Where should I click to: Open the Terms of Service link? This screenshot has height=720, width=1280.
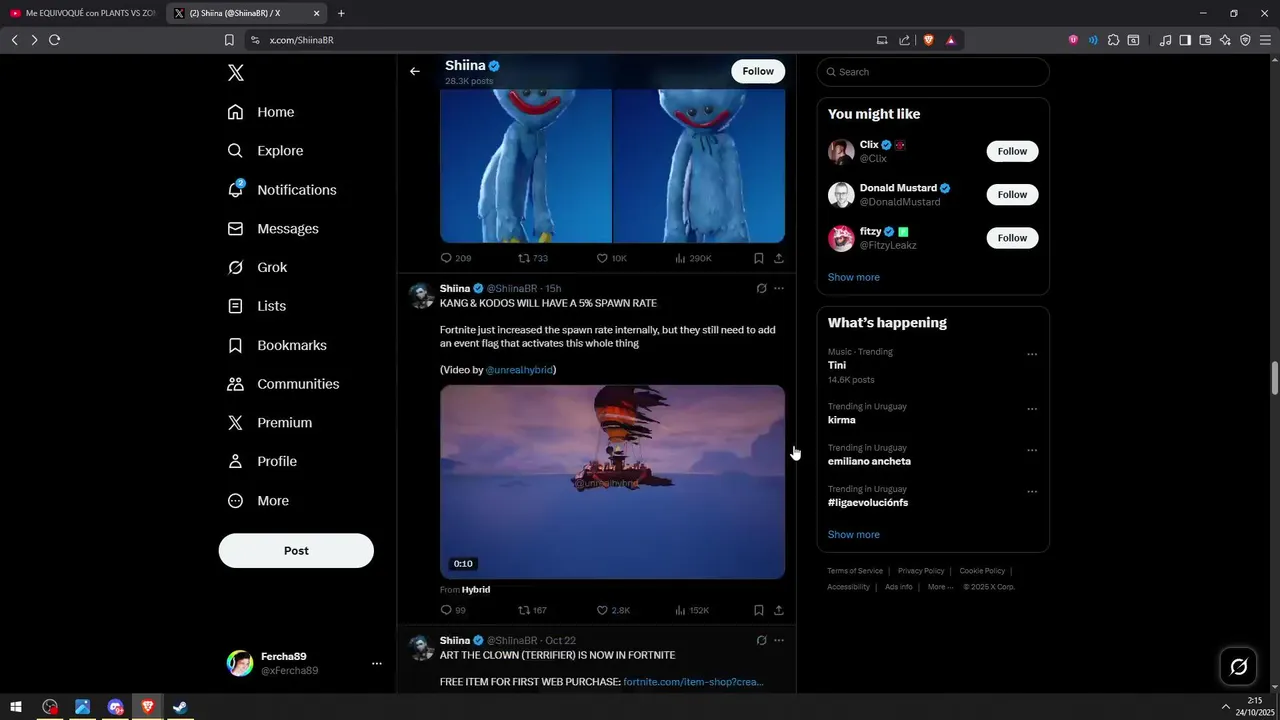(855, 571)
